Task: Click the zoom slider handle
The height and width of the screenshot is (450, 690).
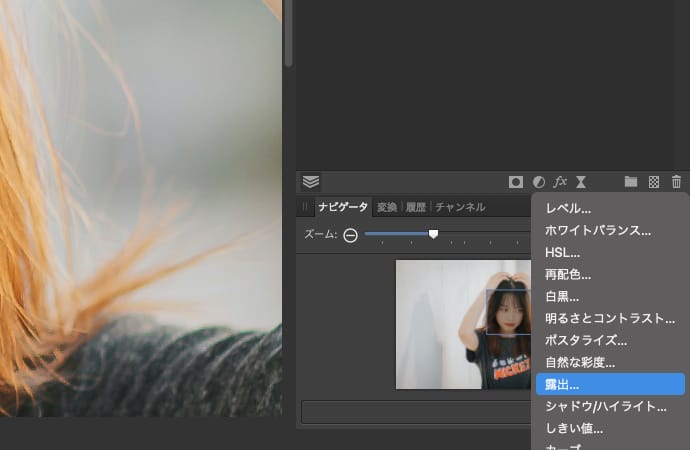Action: 433,234
